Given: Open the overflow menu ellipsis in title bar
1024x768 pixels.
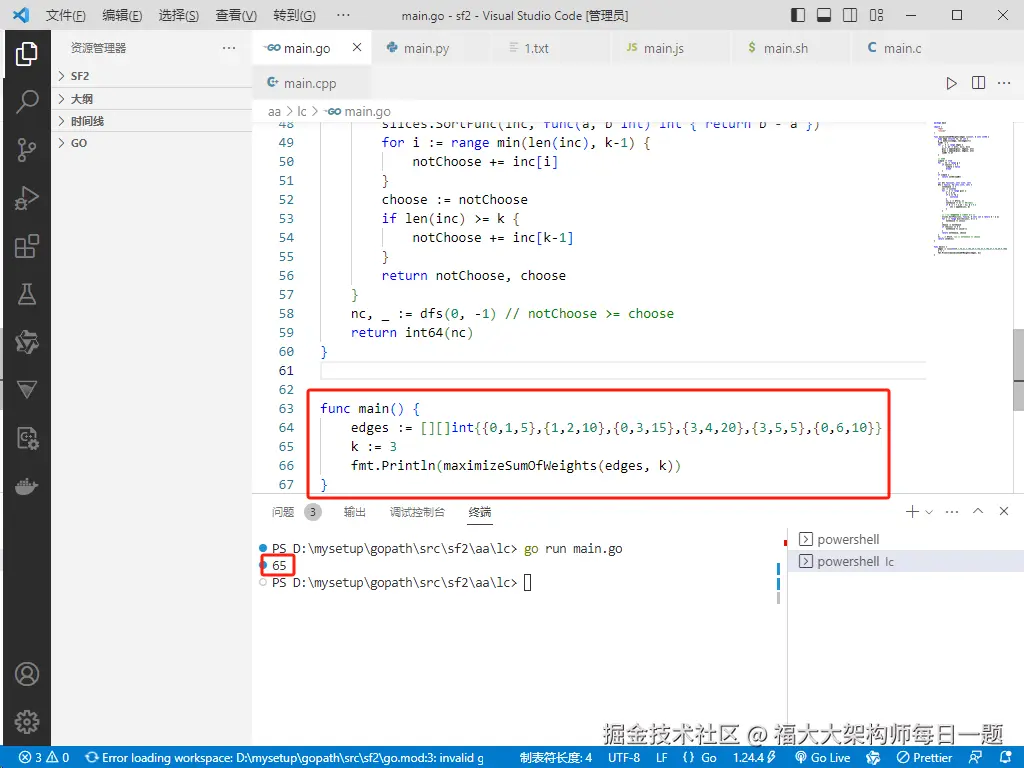Looking at the screenshot, I should click(x=343, y=15).
